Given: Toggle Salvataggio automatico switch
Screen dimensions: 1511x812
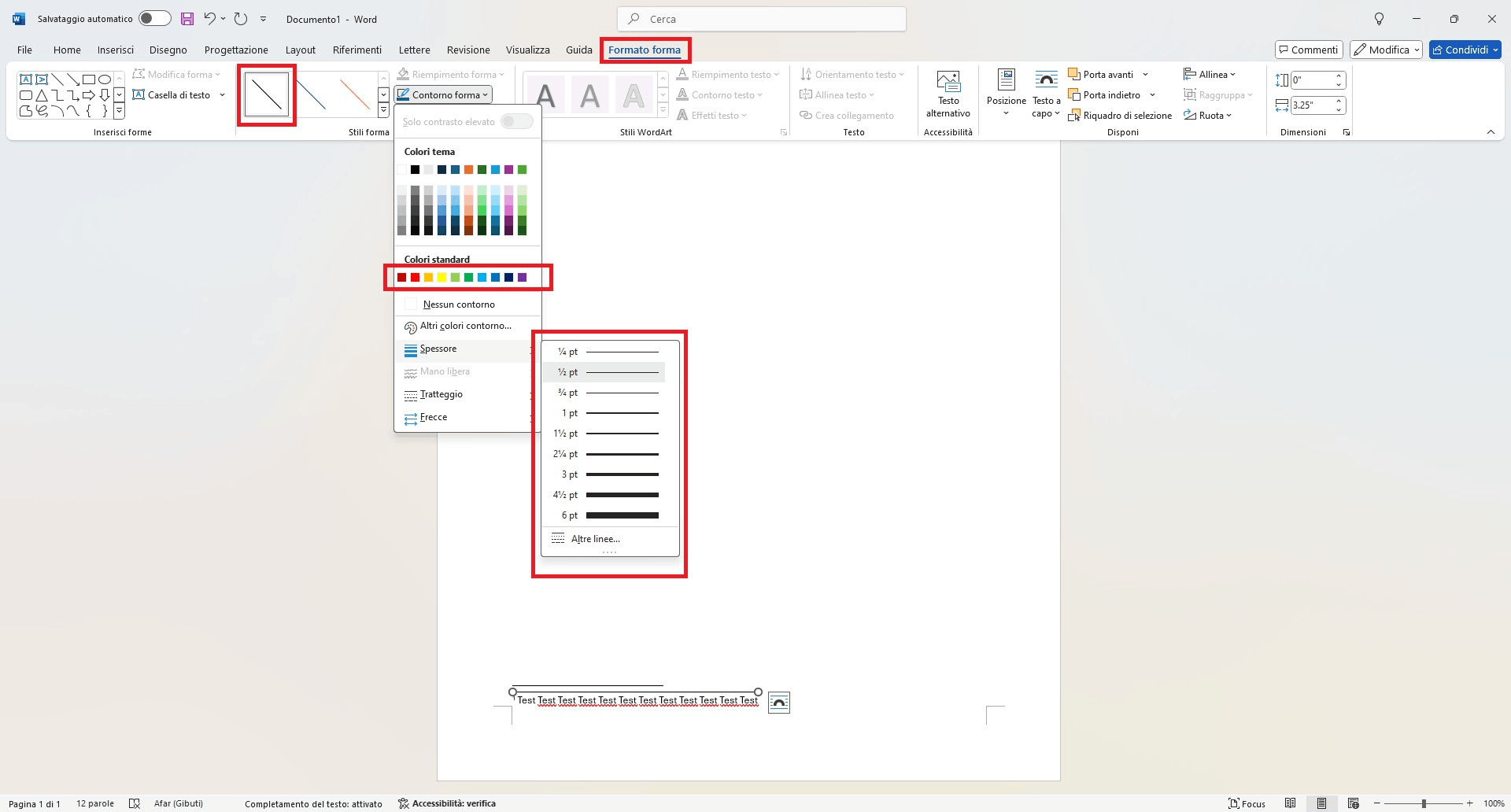Looking at the screenshot, I should (155, 19).
